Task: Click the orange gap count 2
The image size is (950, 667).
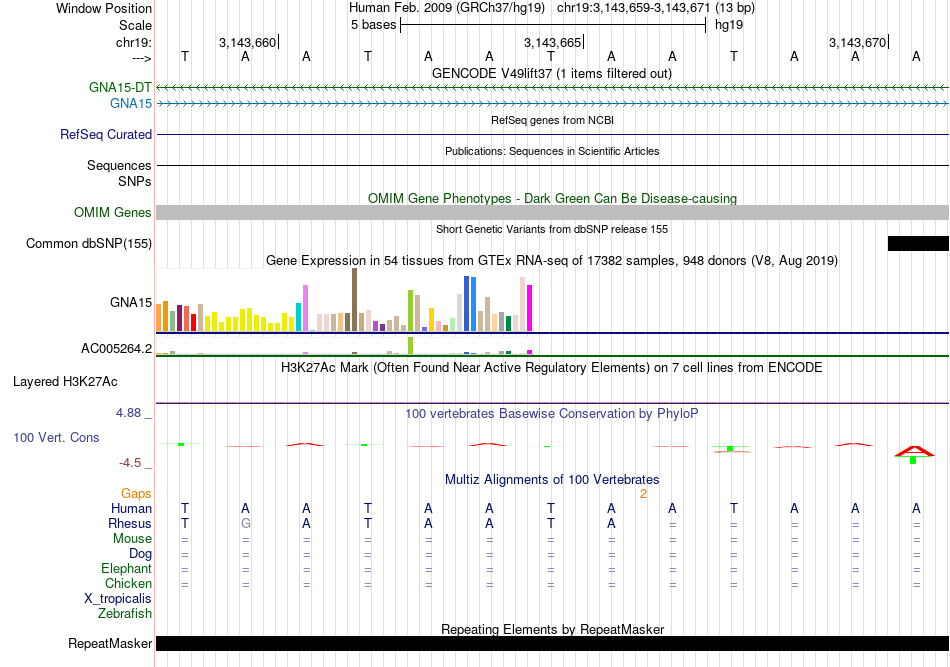Action: tap(643, 494)
